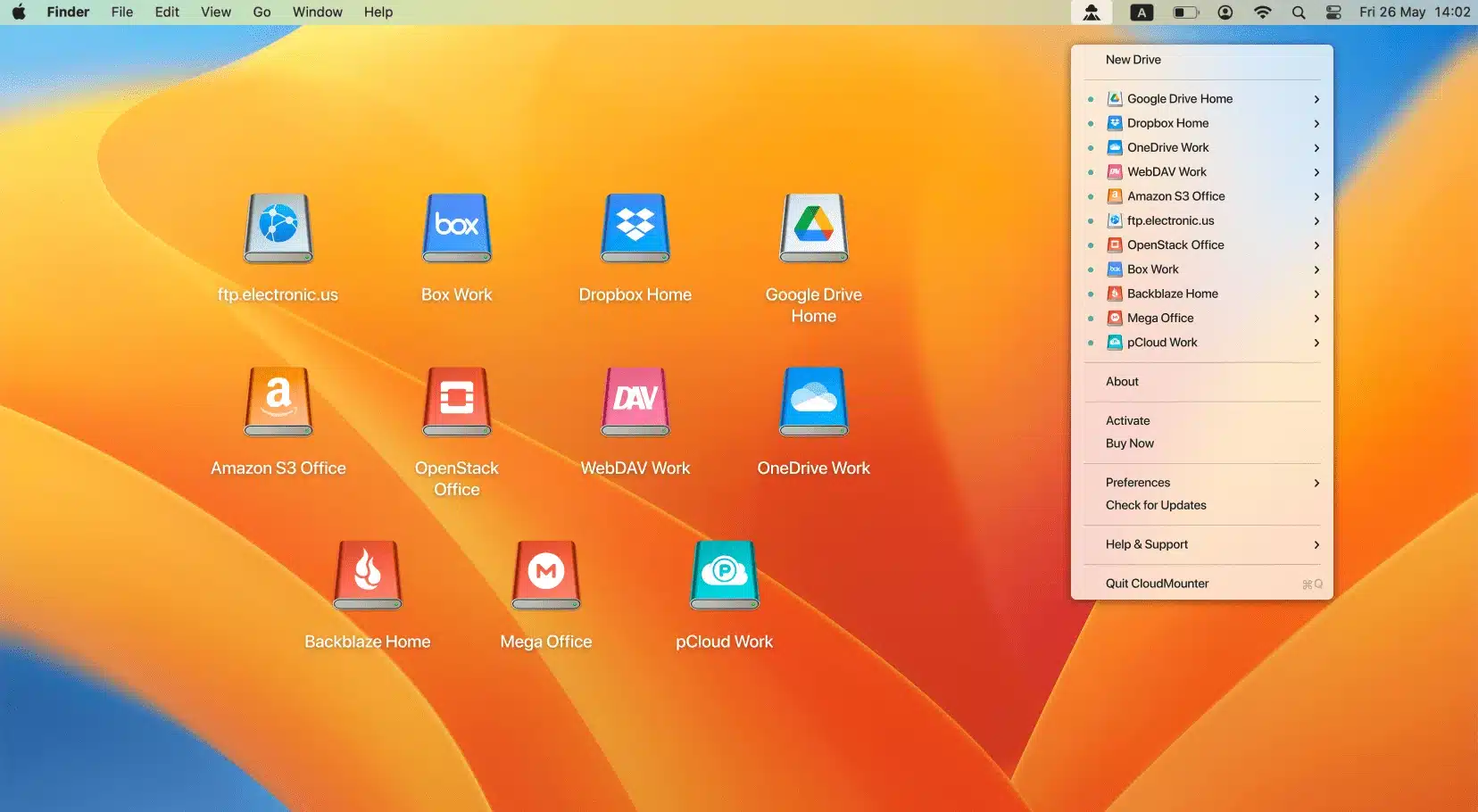
Task: Select the Dropbox Home desktop drive icon
Action: 635,228
